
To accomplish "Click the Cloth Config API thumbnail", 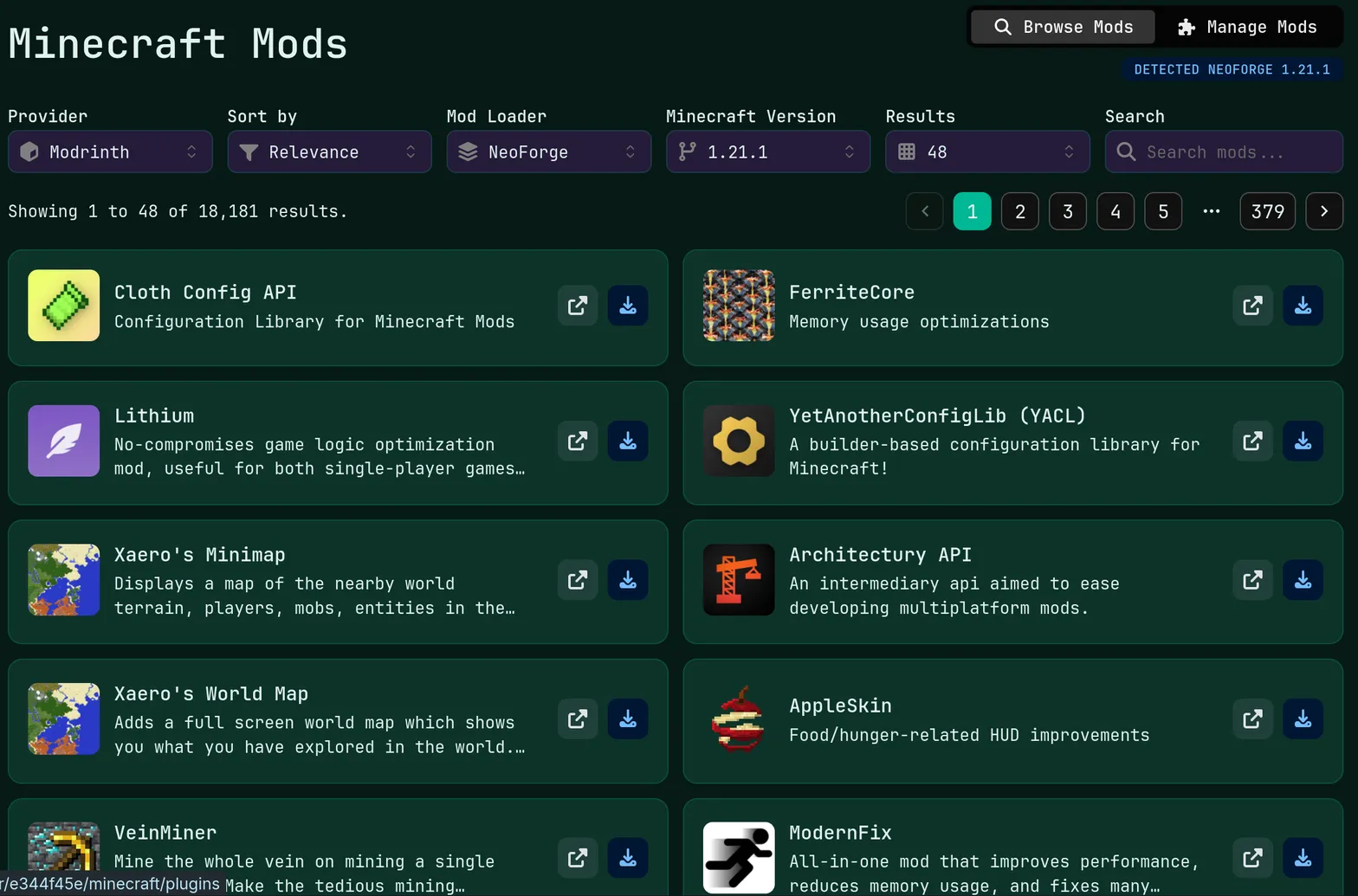I will pyautogui.click(x=63, y=306).
